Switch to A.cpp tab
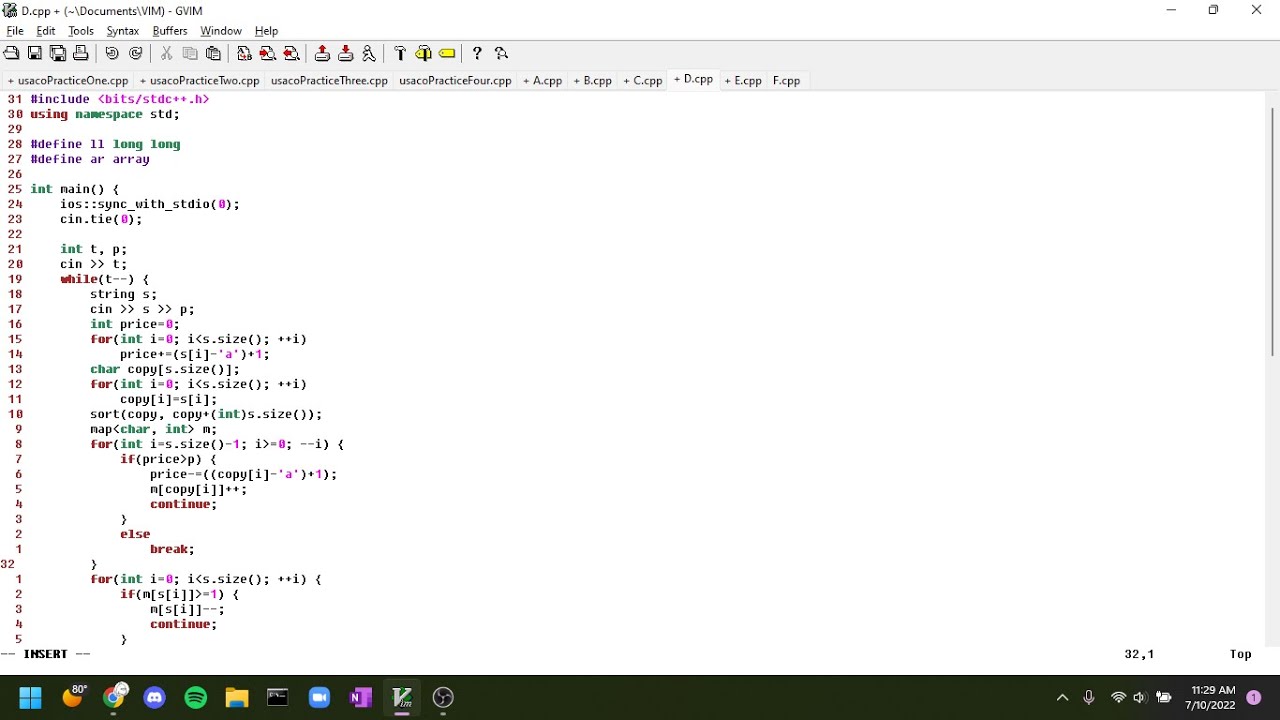The height and width of the screenshot is (720, 1280). pyautogui.click(x=543, y=80)
